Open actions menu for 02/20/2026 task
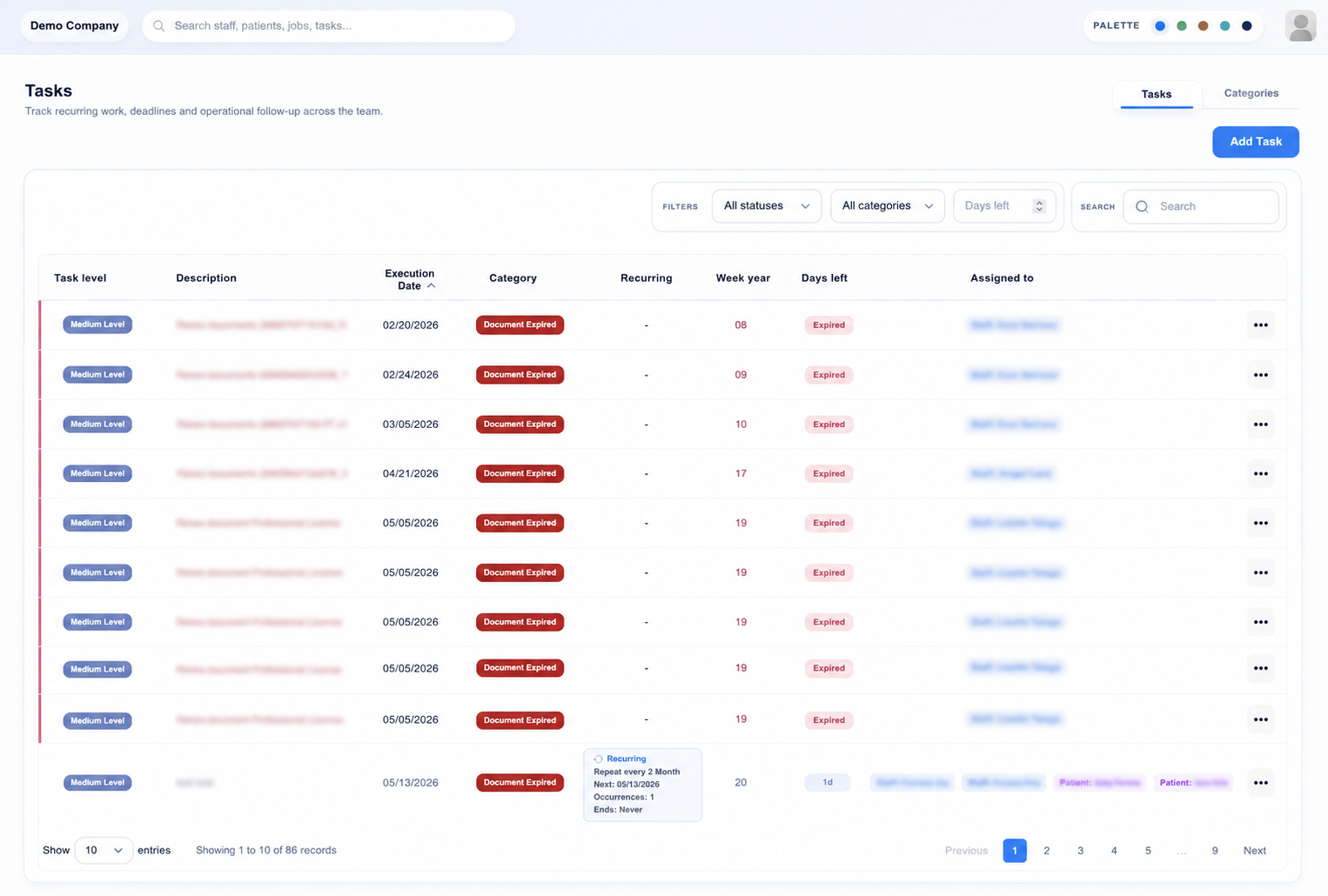This screenshot has width=1328, height=896. 1260,325
